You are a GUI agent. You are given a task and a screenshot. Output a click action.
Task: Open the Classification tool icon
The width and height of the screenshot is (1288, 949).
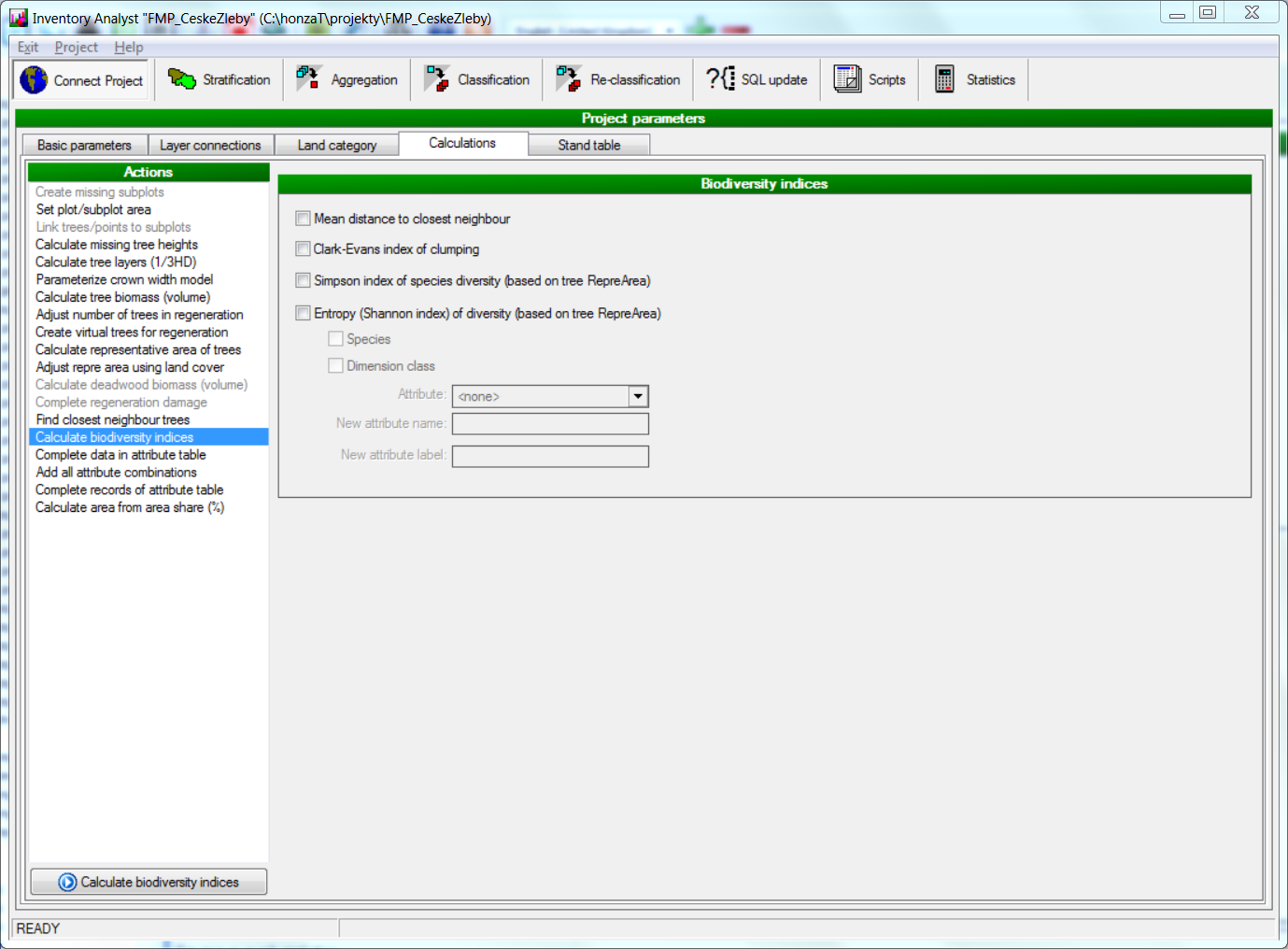point(436,79)
